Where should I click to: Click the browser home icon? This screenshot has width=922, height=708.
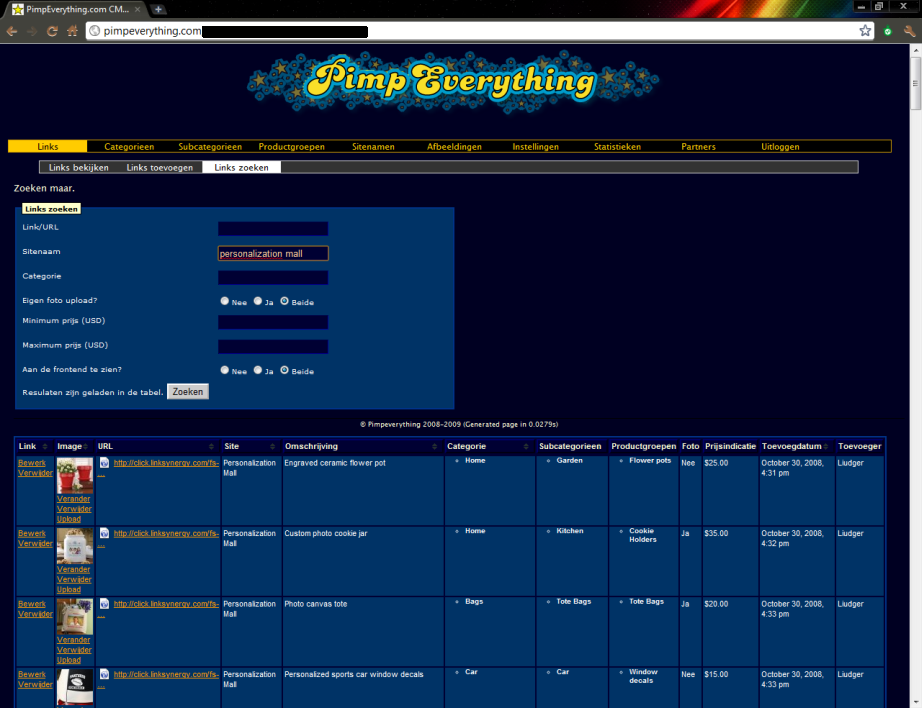click(x=72, y=31)
